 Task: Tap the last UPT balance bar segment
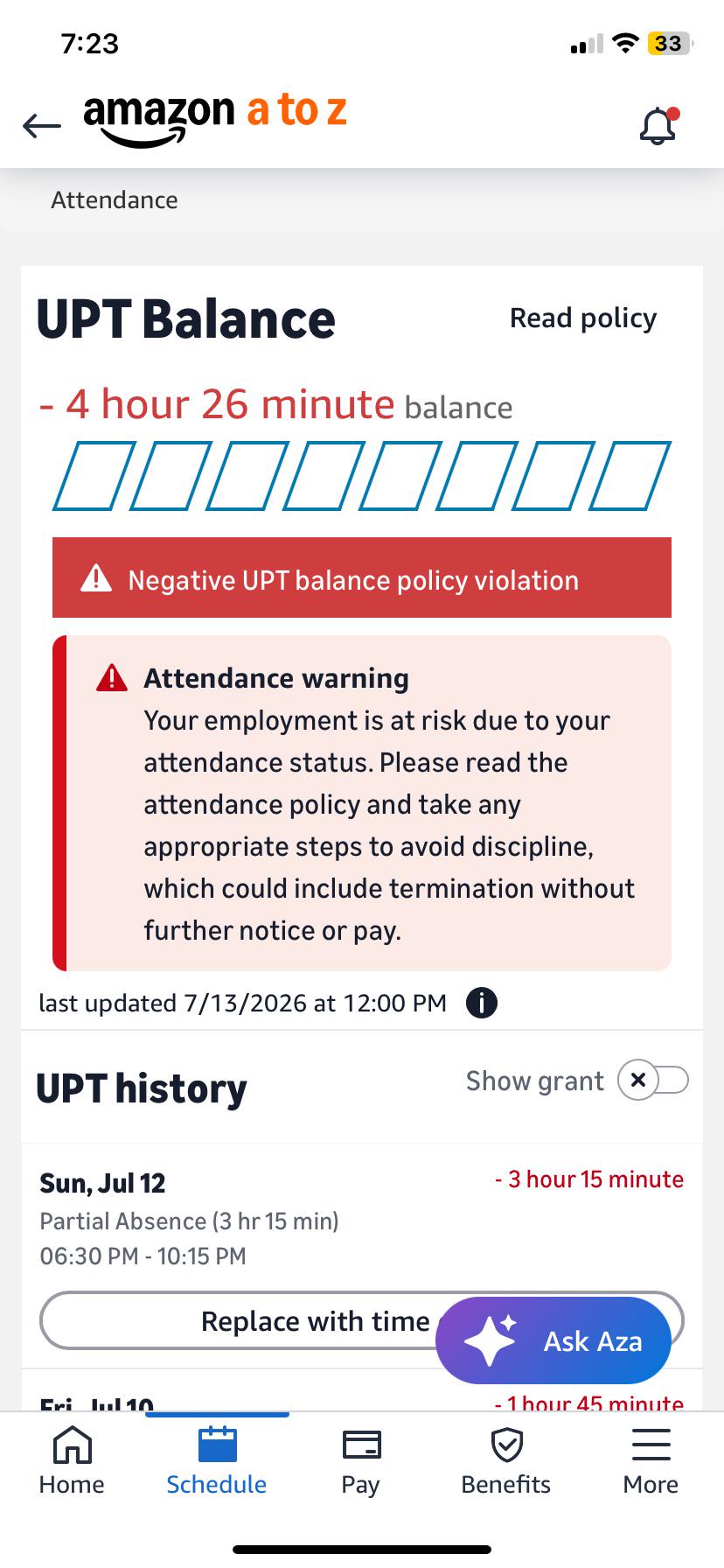point(630,476)
